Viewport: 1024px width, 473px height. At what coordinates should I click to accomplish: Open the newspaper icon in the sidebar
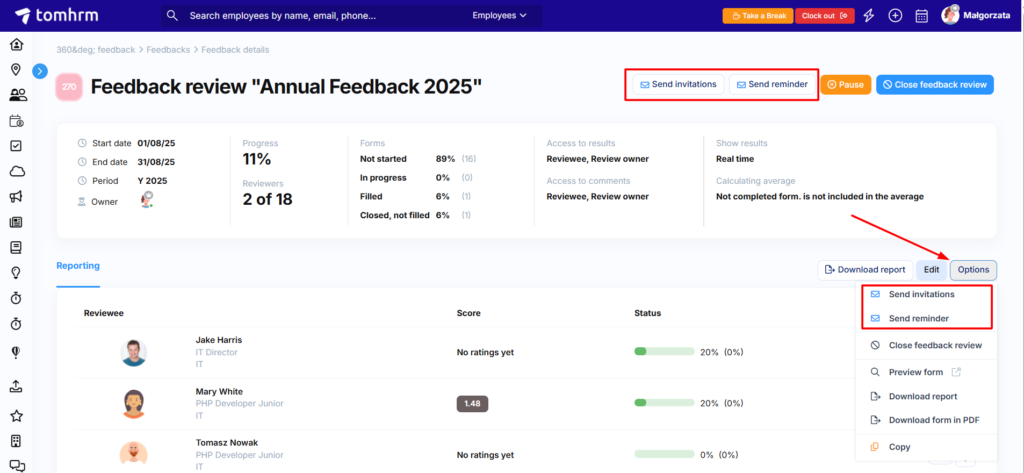(x=17, y=222)
